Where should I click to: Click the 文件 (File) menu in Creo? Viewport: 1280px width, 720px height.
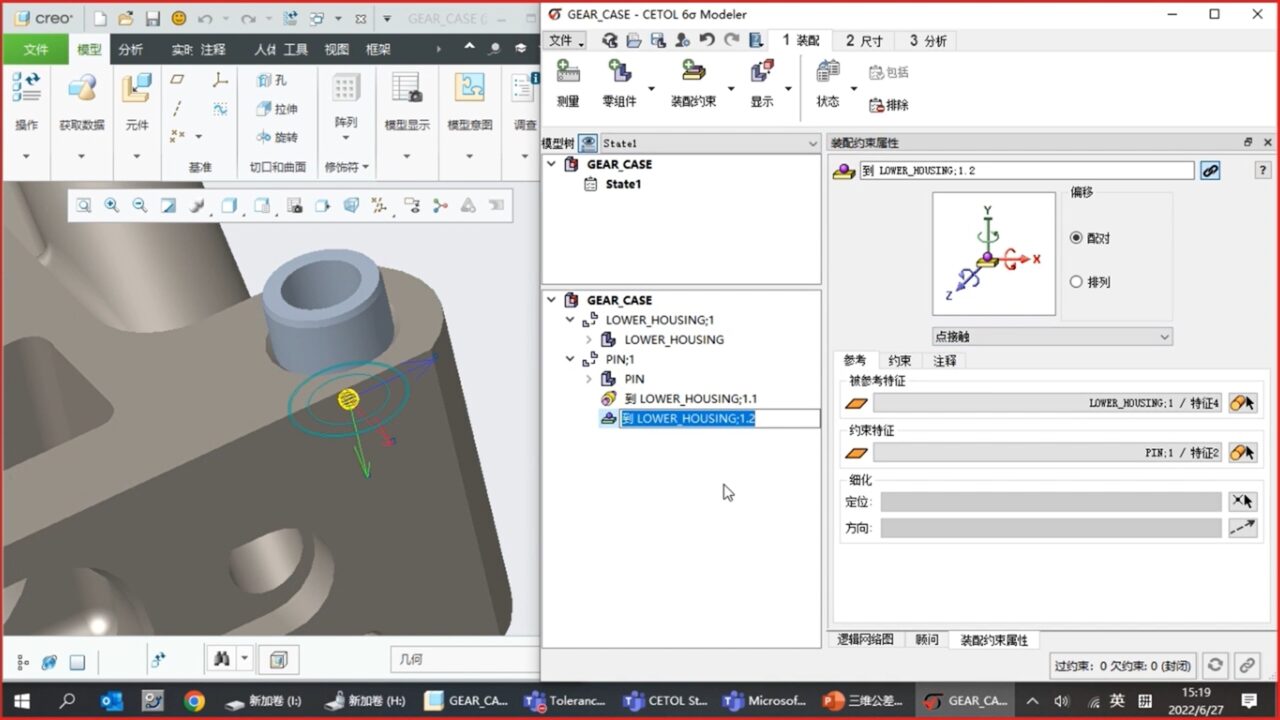pos(36,49)
